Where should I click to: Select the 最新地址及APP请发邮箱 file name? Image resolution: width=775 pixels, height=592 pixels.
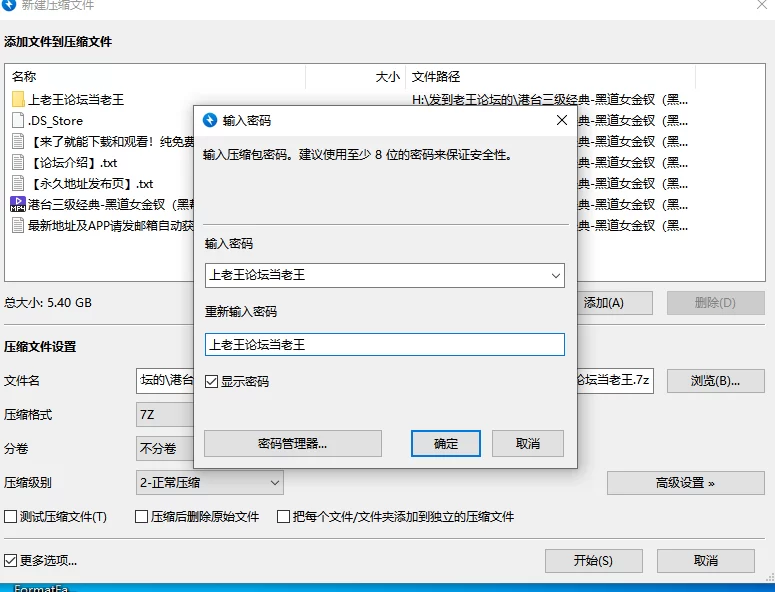pos(111,226)
